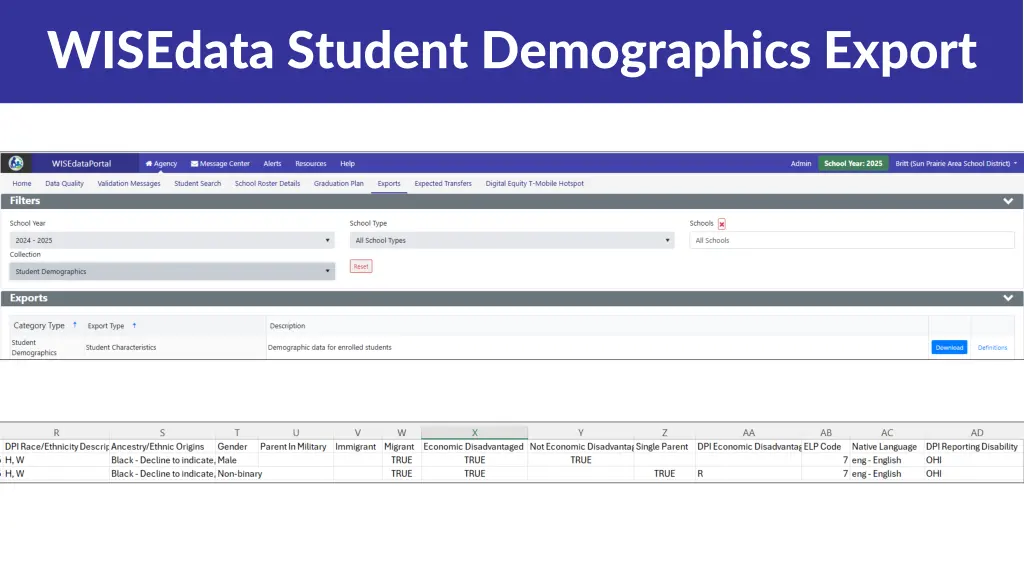
Task: Switch to the School Roster Details tab
Action: 267,184
